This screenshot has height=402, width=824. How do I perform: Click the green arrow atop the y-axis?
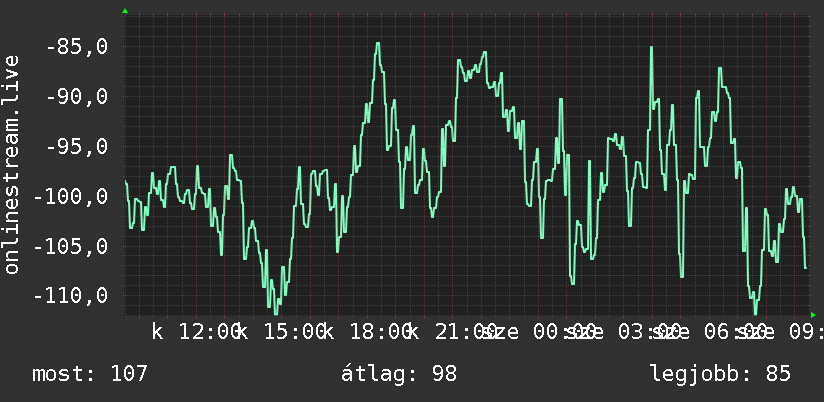125,11
